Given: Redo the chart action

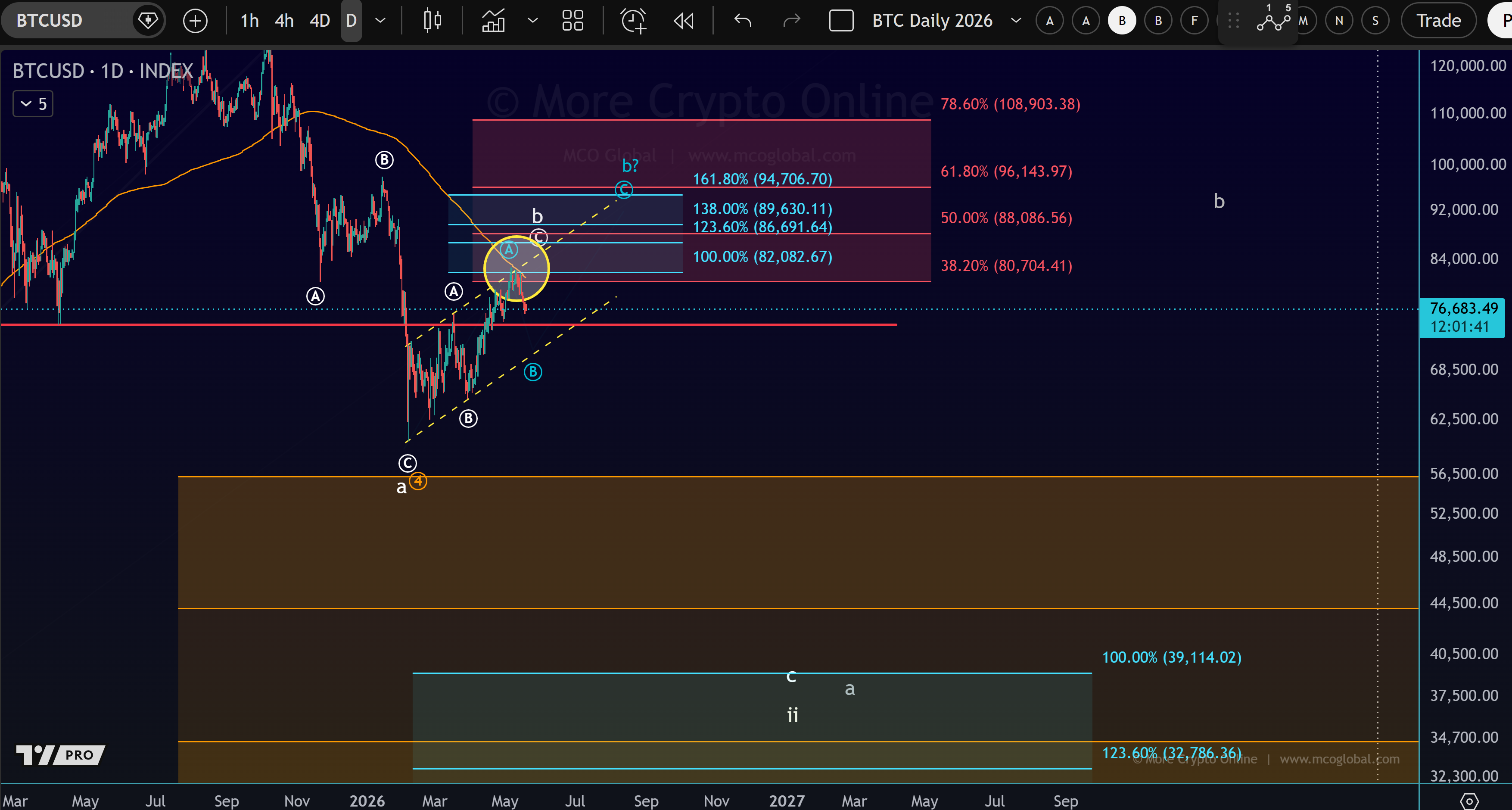Looking at the screenshot, I should pyautogui.click(x=792, y=21).
